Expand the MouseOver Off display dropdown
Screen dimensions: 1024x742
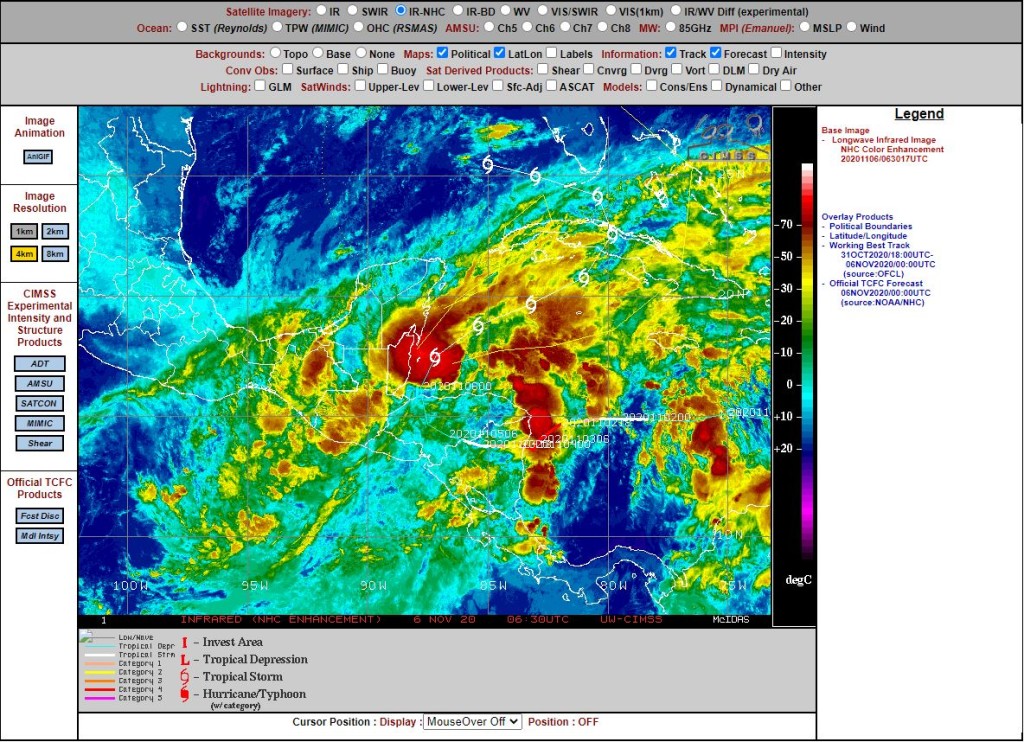click(472, 722)
